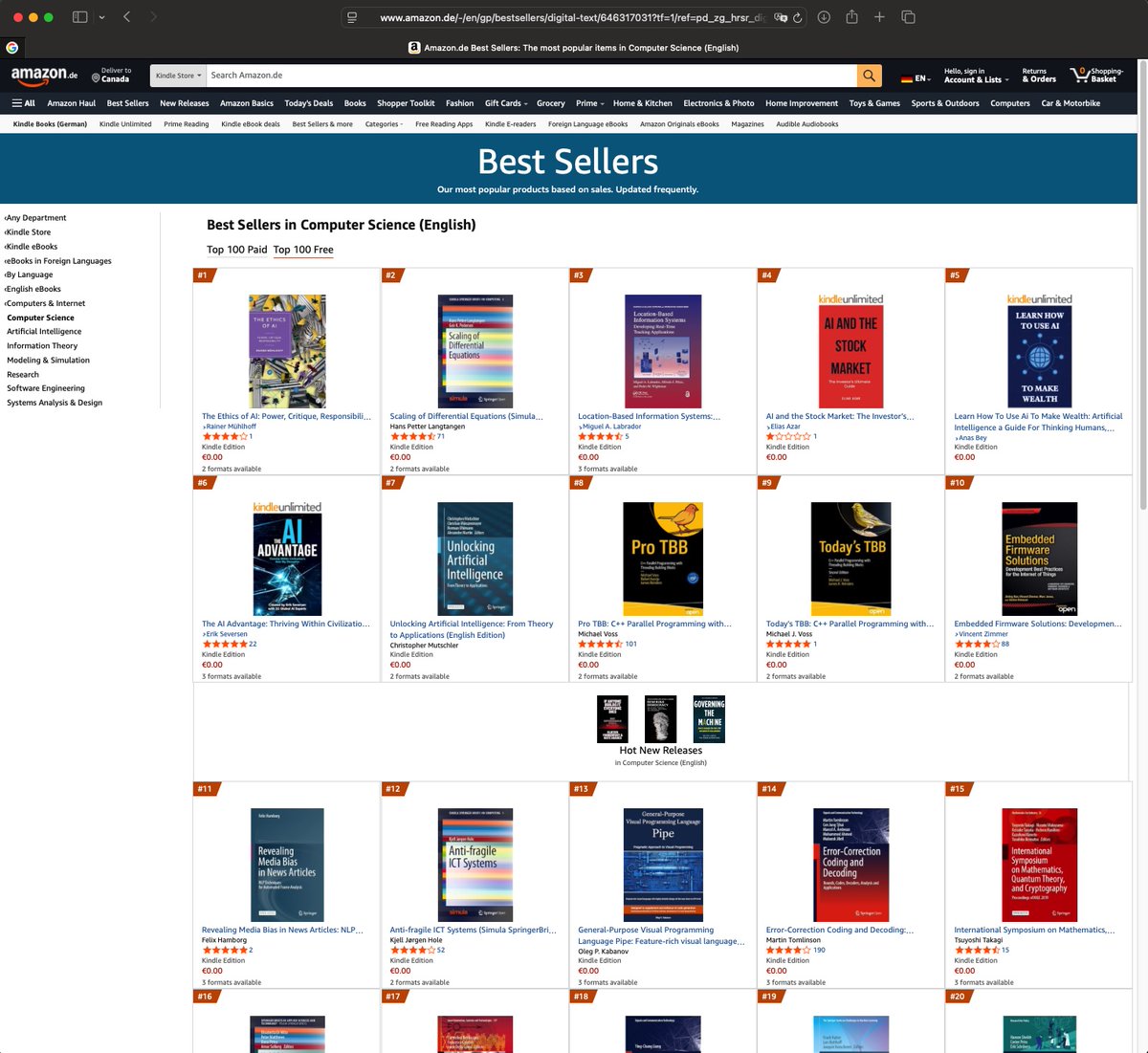1148x1053 pixels.
Task: Click author Vincent Zimmer link
Action: click(982, 634)
